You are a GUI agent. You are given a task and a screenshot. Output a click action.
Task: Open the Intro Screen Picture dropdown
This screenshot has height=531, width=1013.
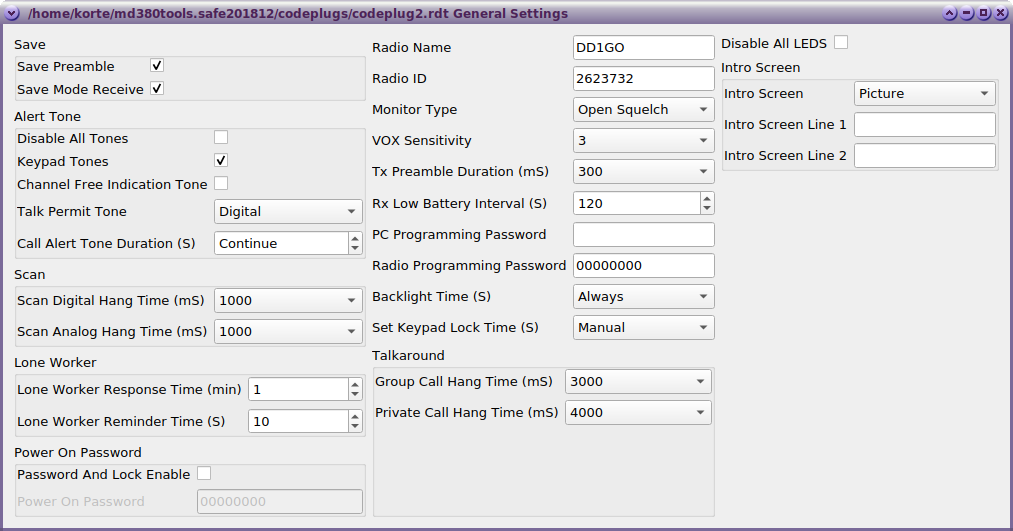tap(924, 94)
